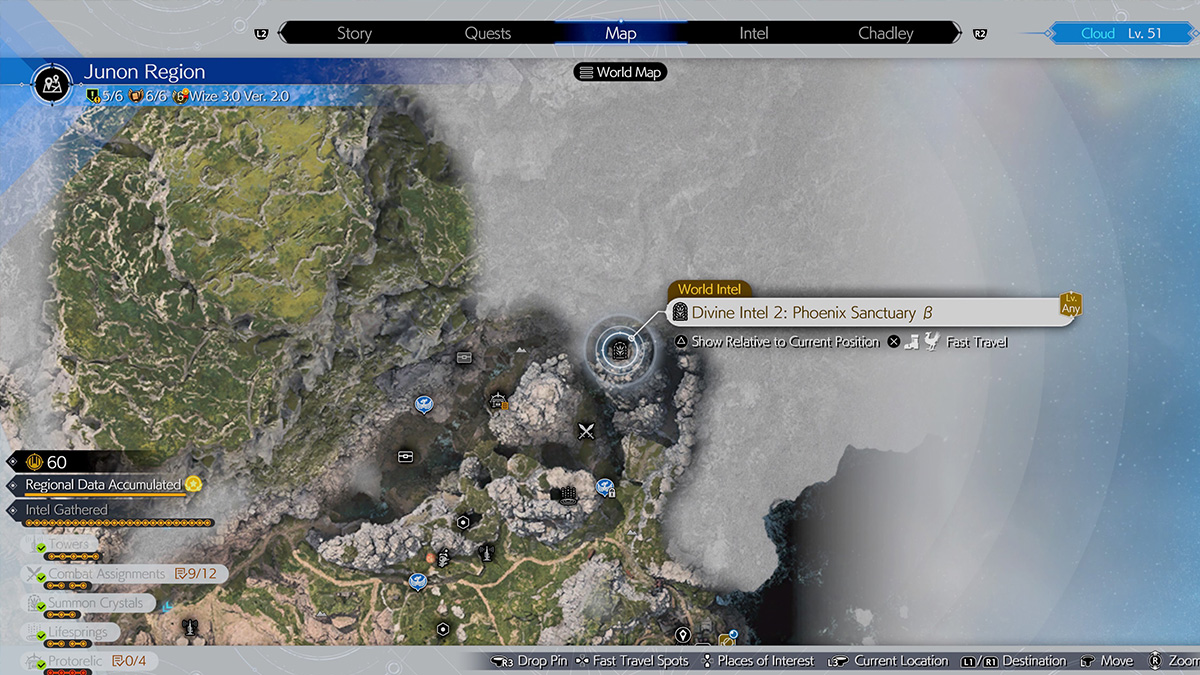Select the locked chocobo stop icon

[604, 488]
